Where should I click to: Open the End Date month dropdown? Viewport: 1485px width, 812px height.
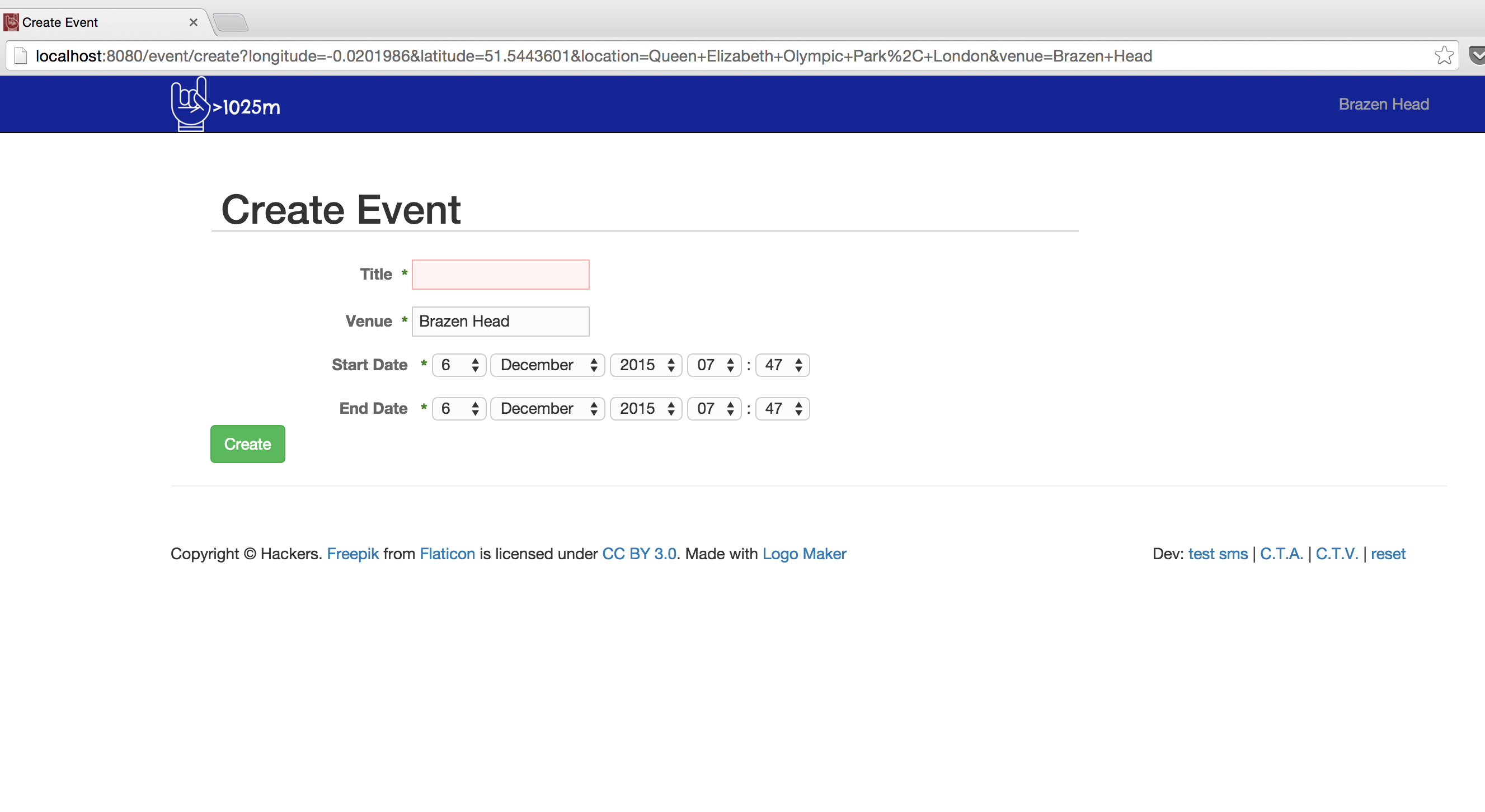coord(547,409)
